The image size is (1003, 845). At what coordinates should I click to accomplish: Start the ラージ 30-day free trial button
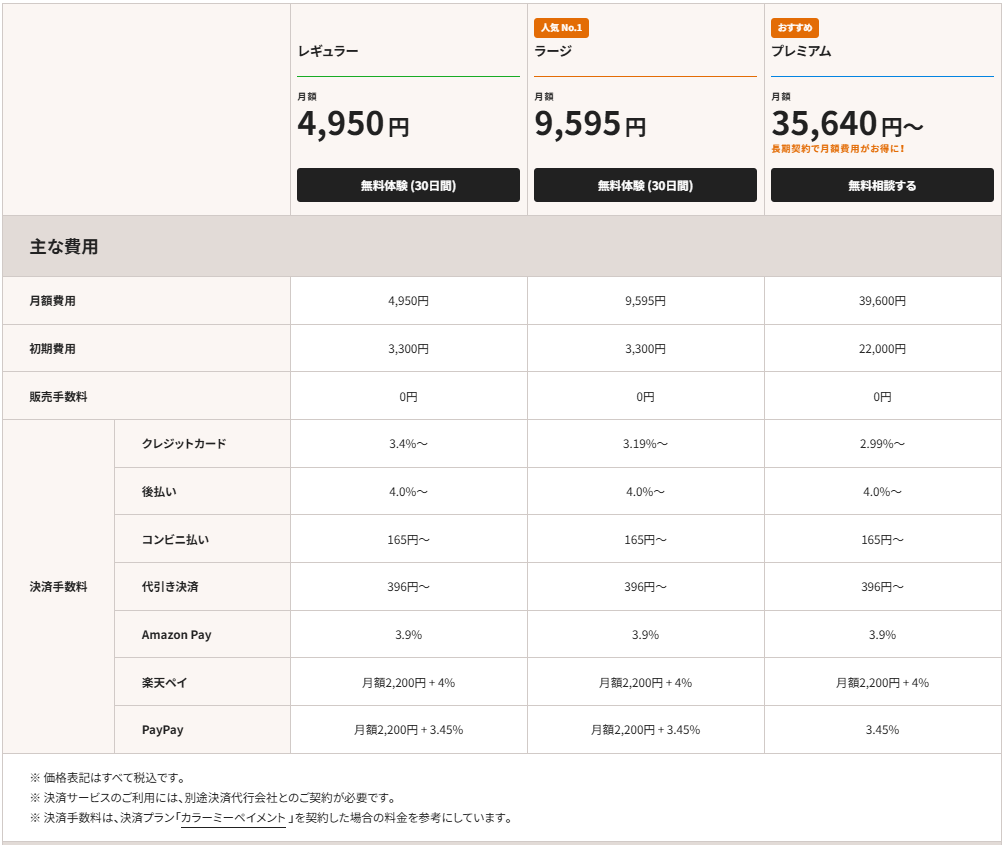(645, 185)
